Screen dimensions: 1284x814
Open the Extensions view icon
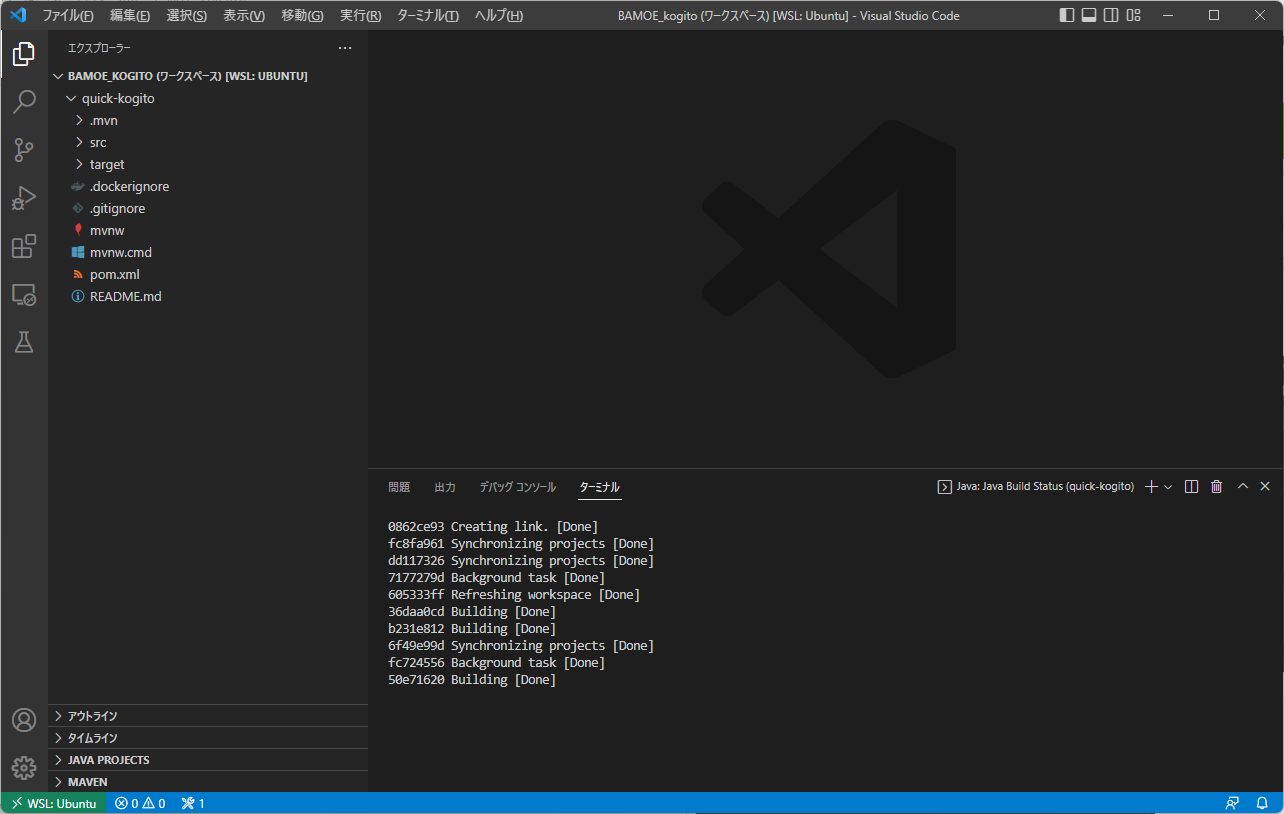[x=24, y=247]
